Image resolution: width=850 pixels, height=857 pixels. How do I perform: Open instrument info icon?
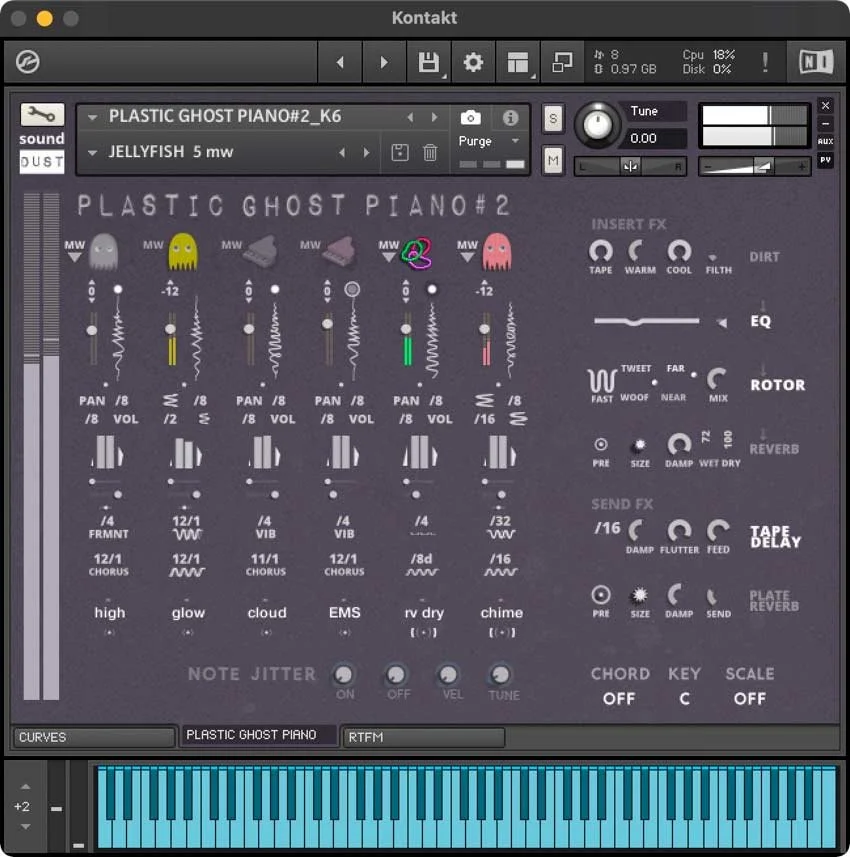tap(510, 118)
